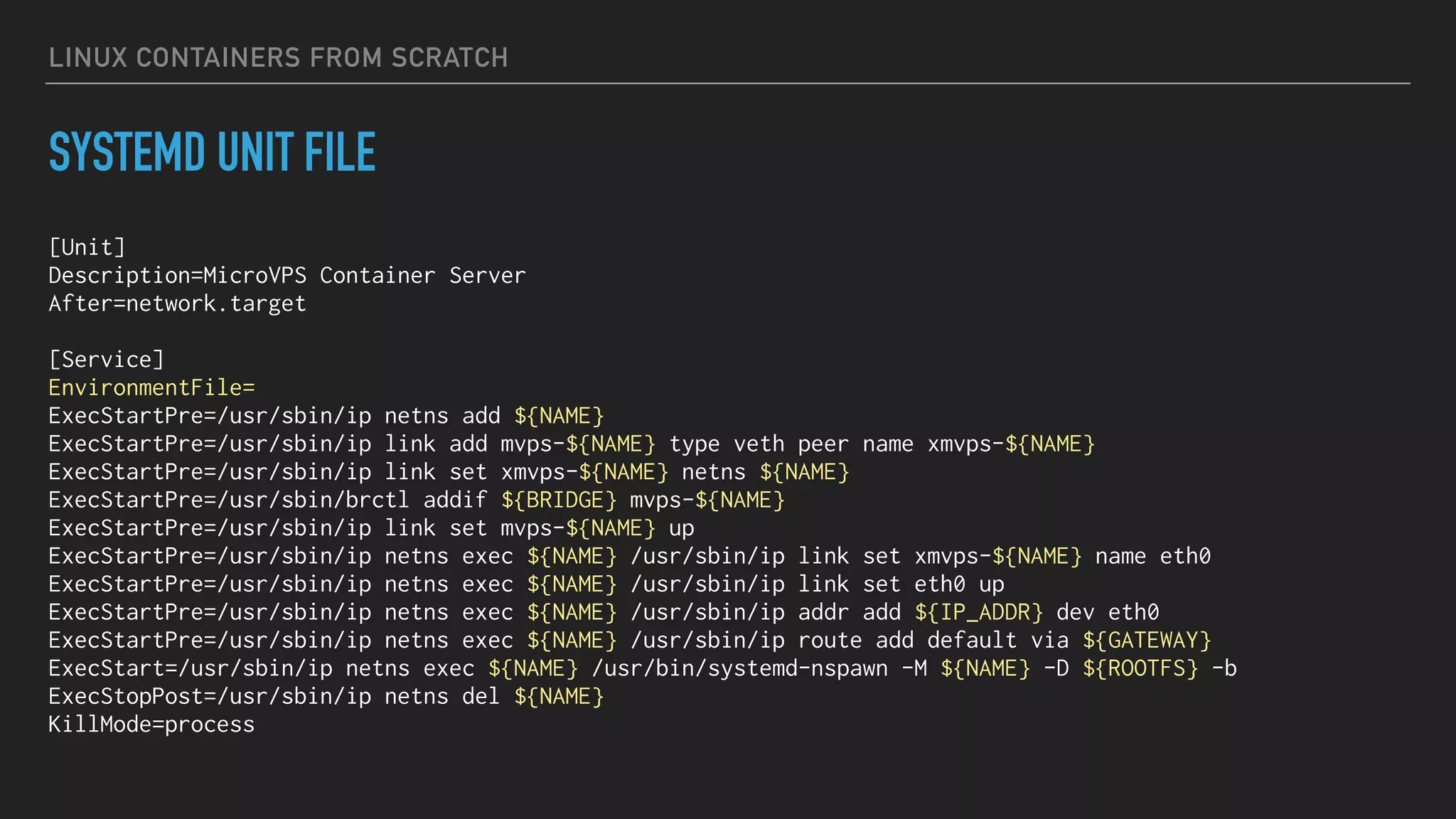Click the yellow EnvironmentFile= text

151,387
